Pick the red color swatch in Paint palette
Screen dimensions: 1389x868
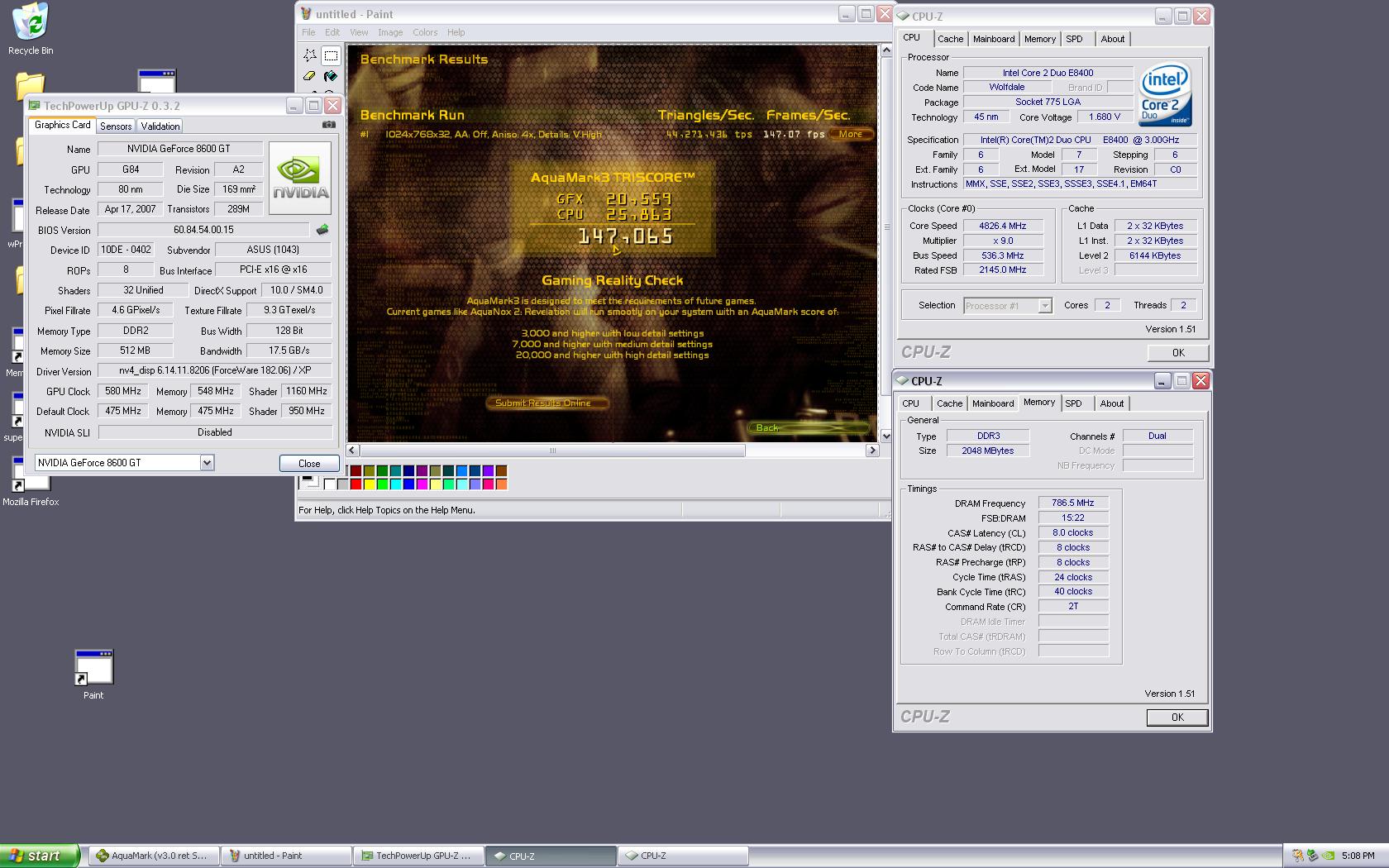356,484
